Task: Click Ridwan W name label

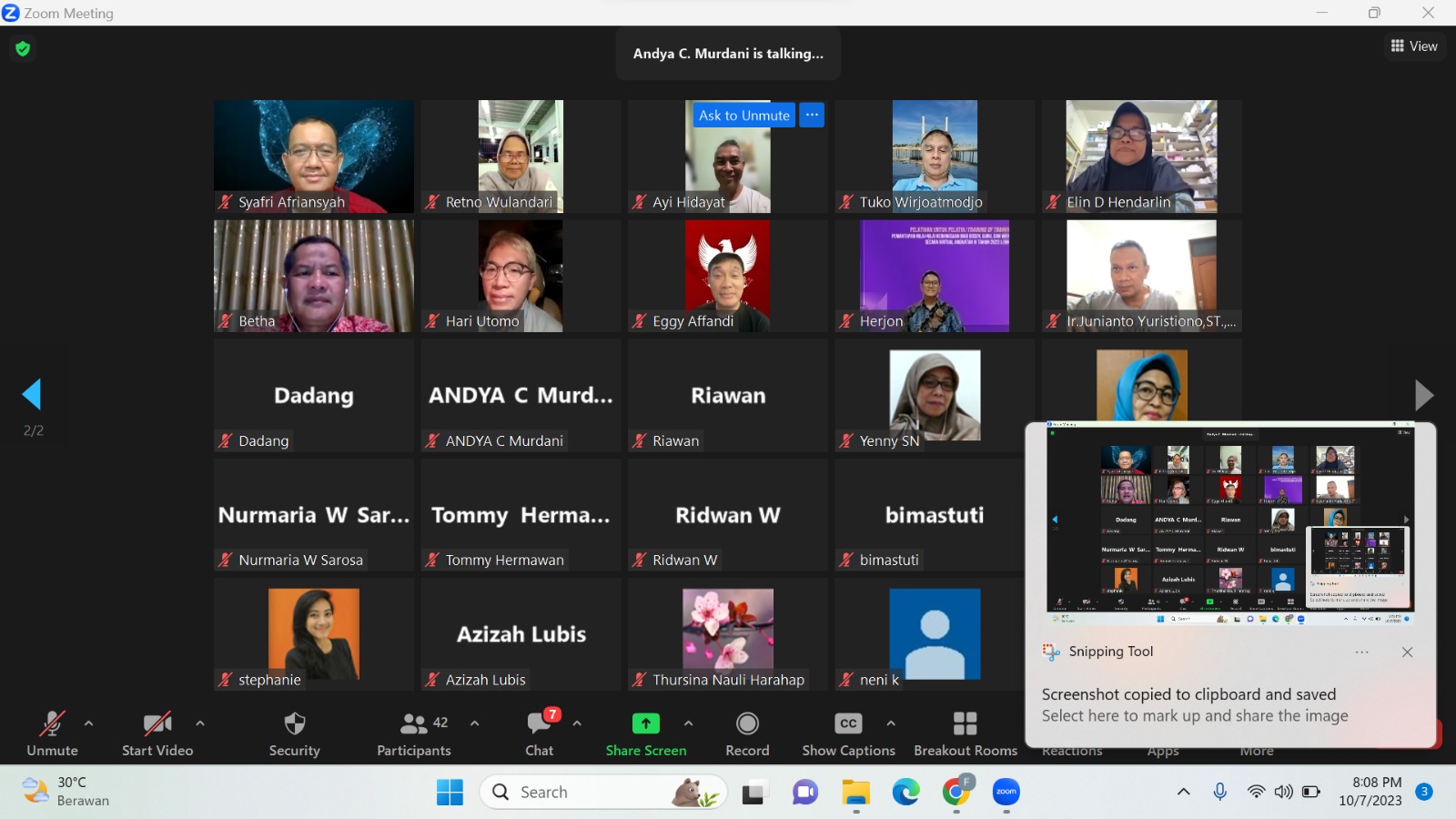Action: pos(684,560)
